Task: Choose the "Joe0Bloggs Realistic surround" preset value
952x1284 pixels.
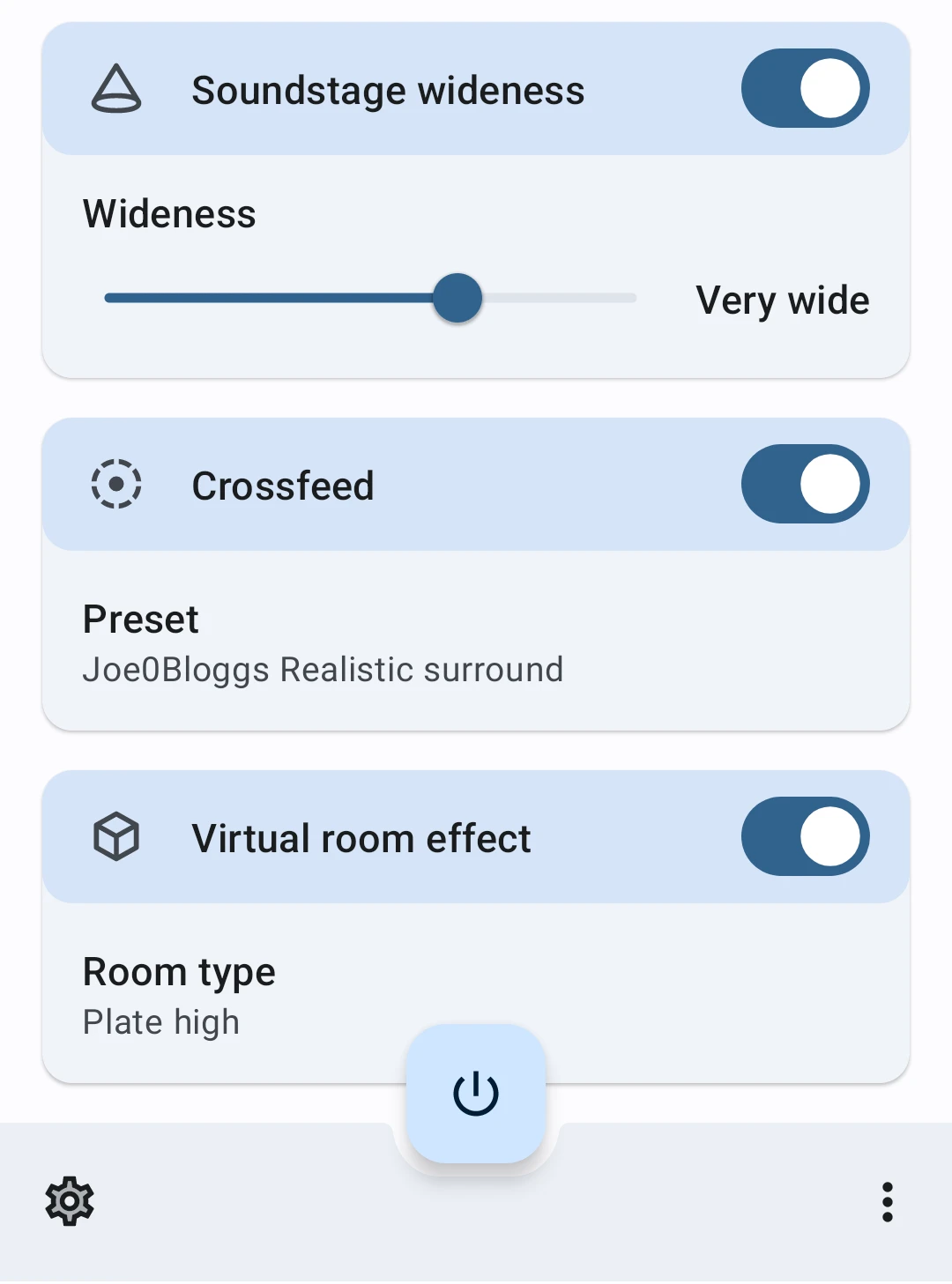Action: coord(323,670)
